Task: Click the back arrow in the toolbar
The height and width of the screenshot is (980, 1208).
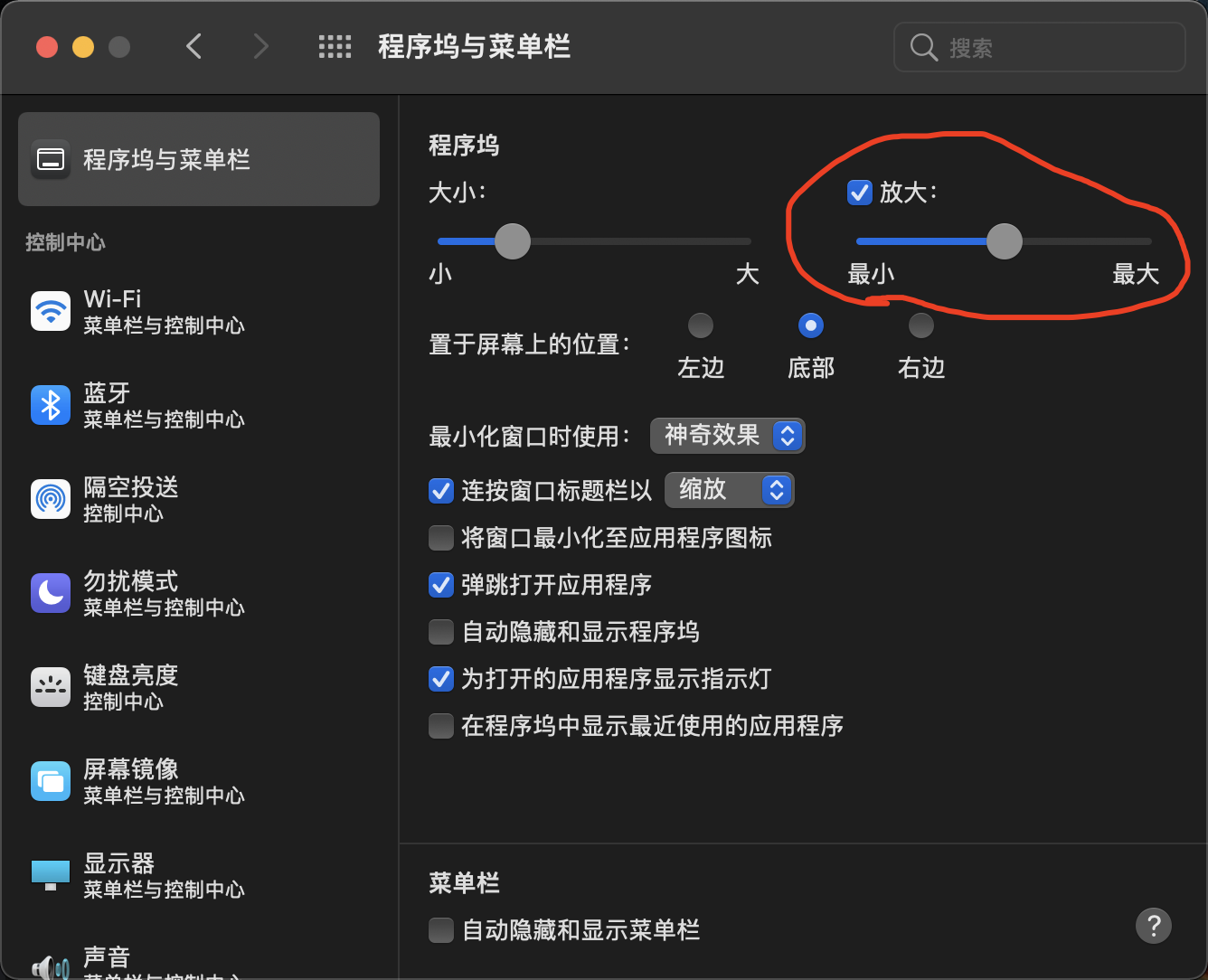Action: pyautogui.click(x=193, y=46)
